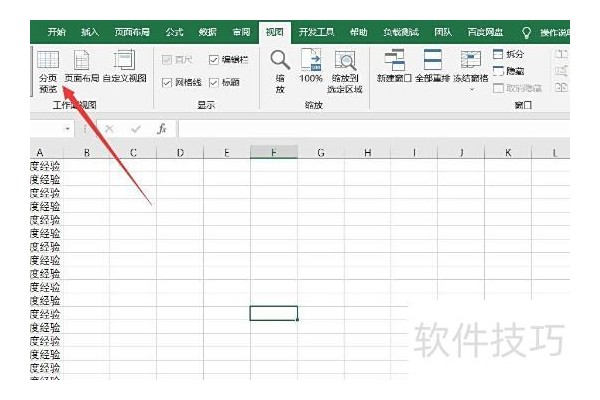Click Arrange All (全部重排)
This screenshot has width=600, height=400.
pos(432,66)
